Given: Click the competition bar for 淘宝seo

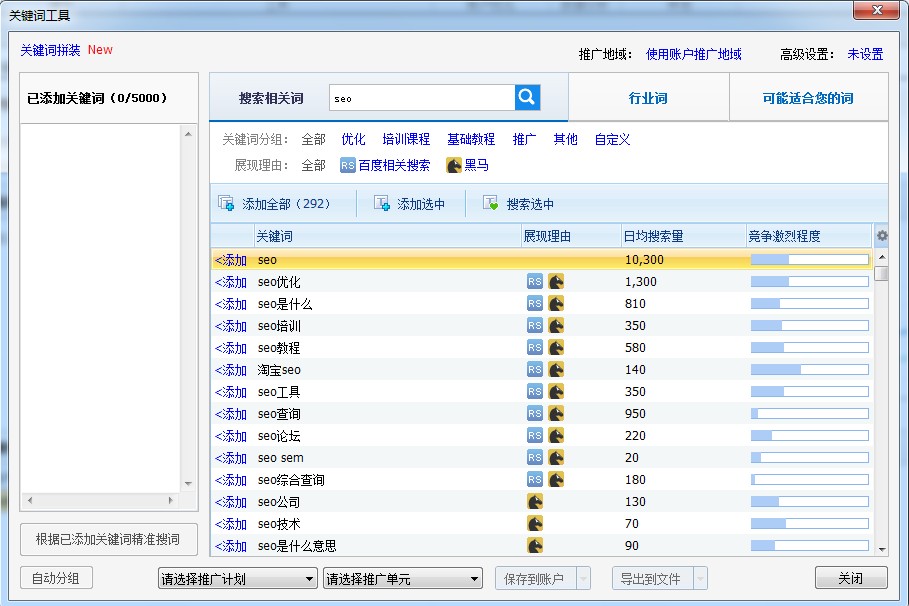Looking at the screenshot, I should click(809, 370).
